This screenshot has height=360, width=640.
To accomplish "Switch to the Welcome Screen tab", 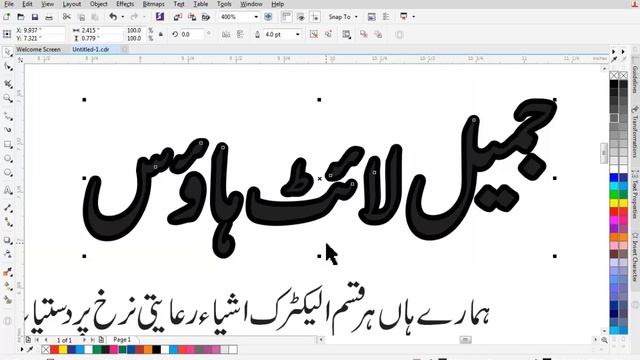I will coord(38,49).
